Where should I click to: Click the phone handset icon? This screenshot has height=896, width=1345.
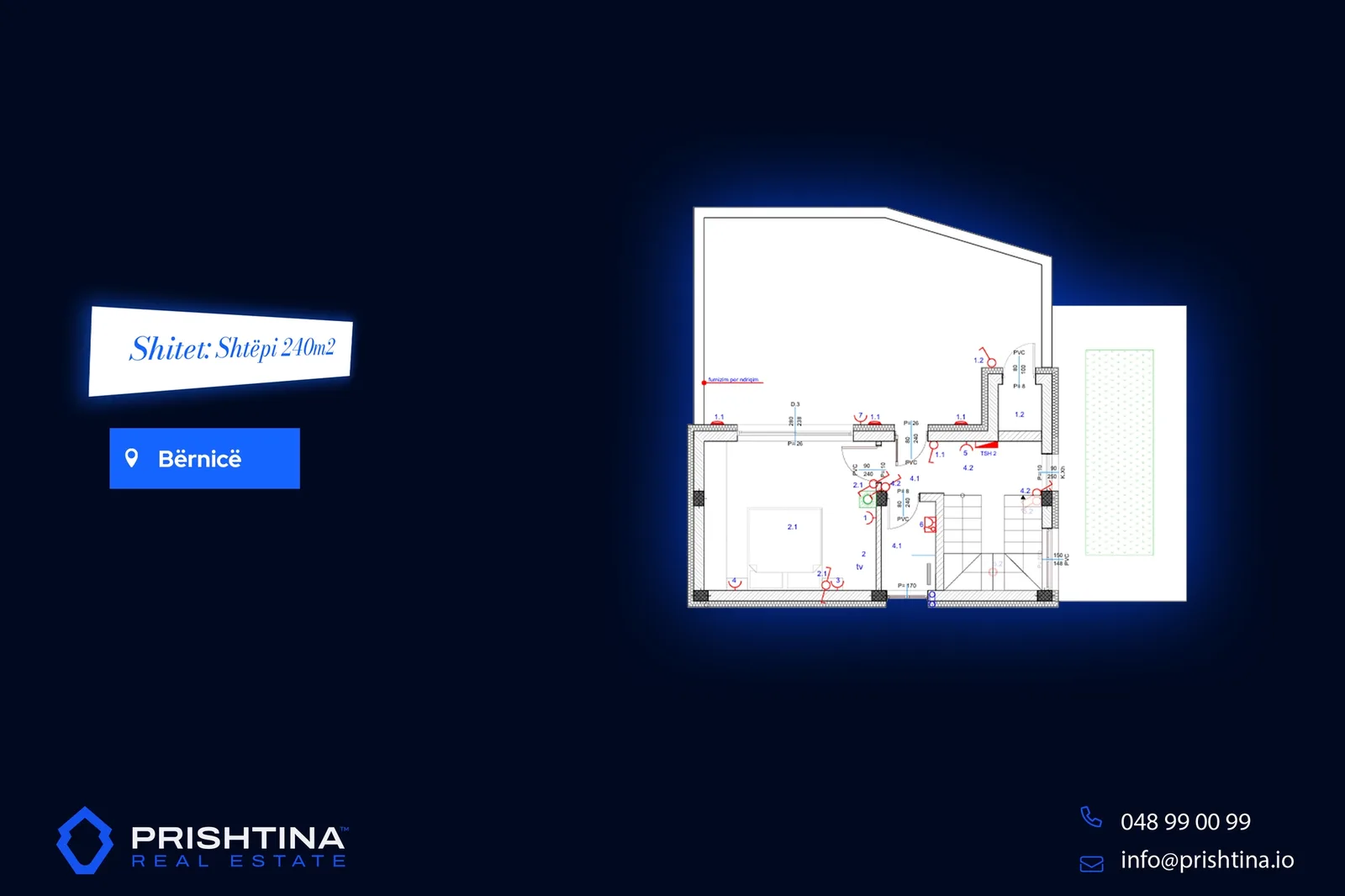click(1090, 817)
